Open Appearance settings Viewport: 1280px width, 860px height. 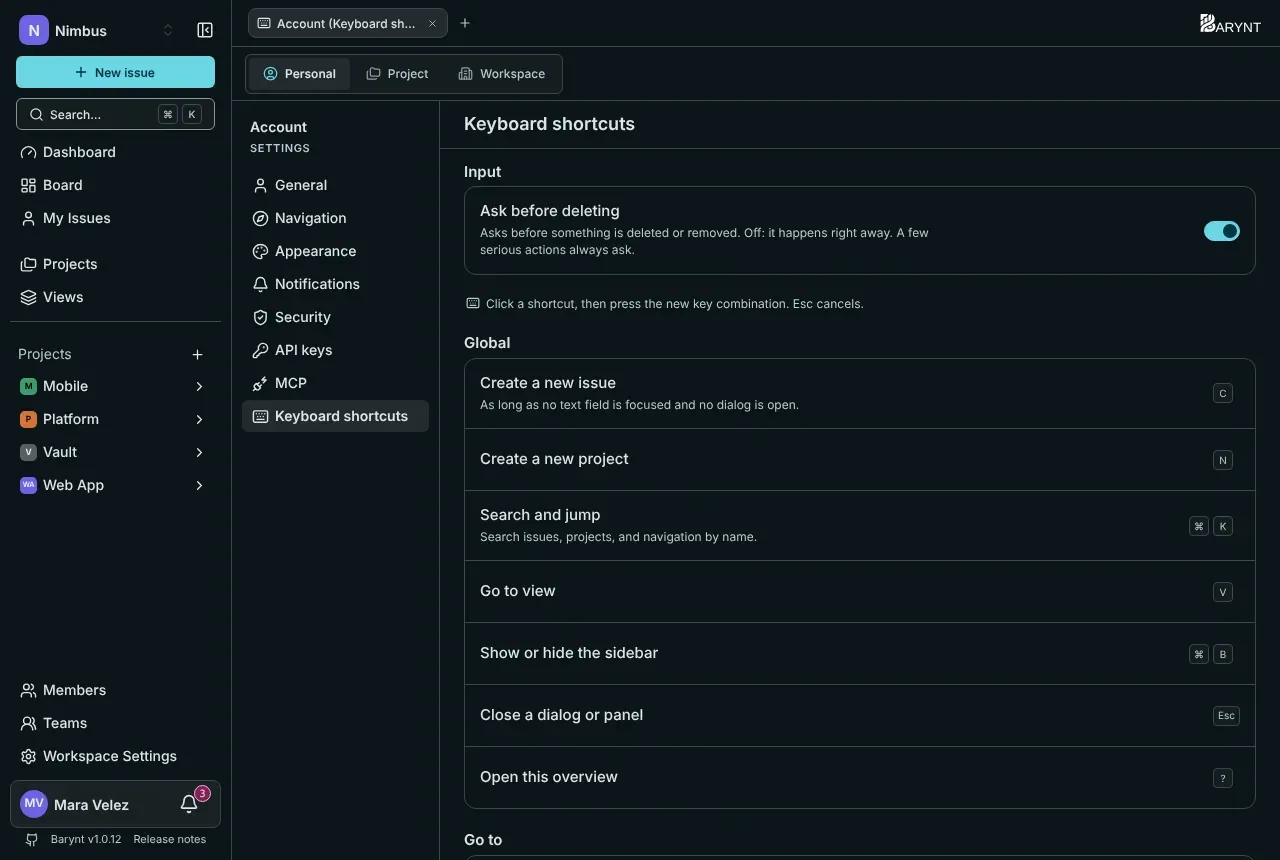335,251
